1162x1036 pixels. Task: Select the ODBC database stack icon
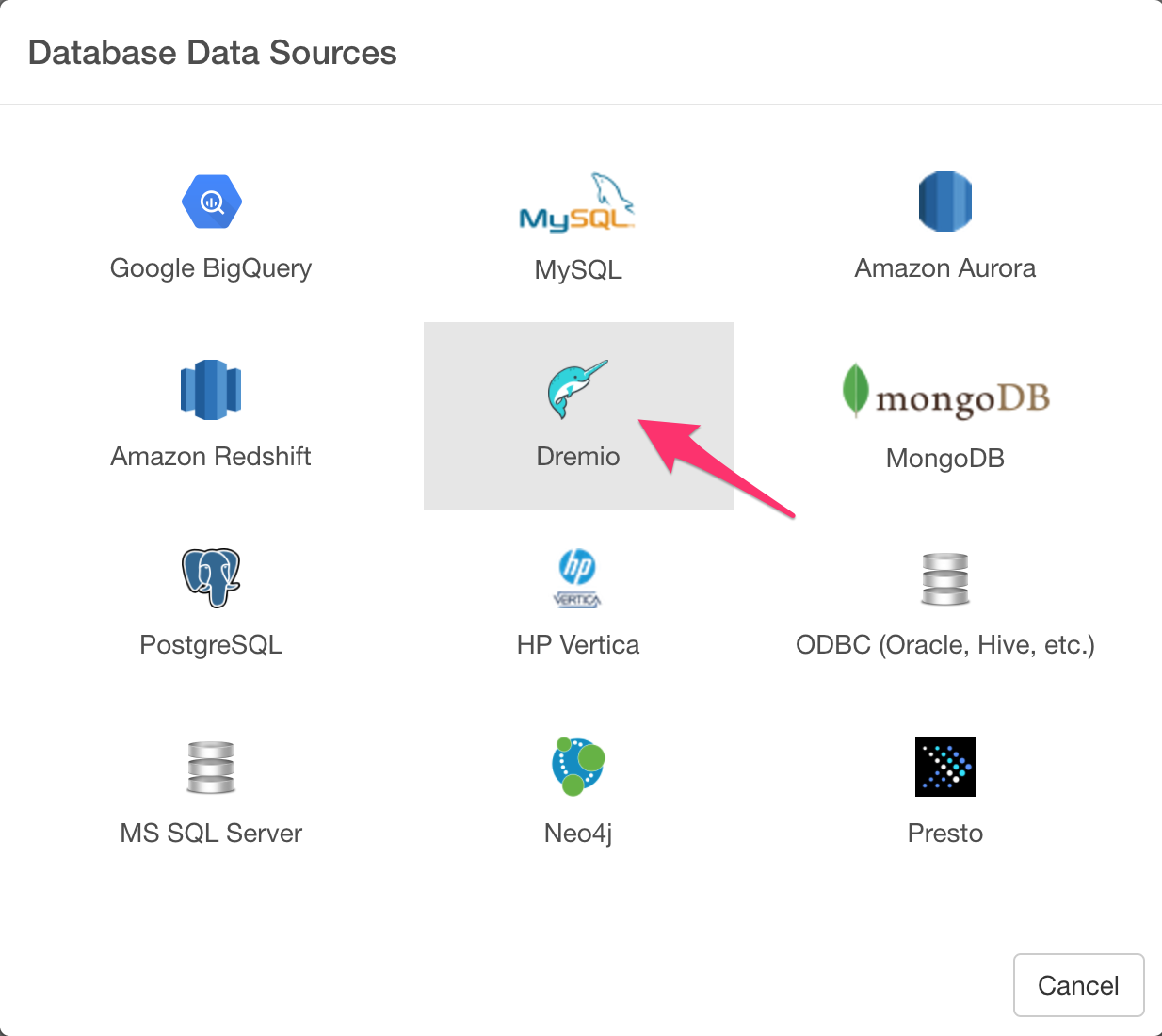click(944, 577)
